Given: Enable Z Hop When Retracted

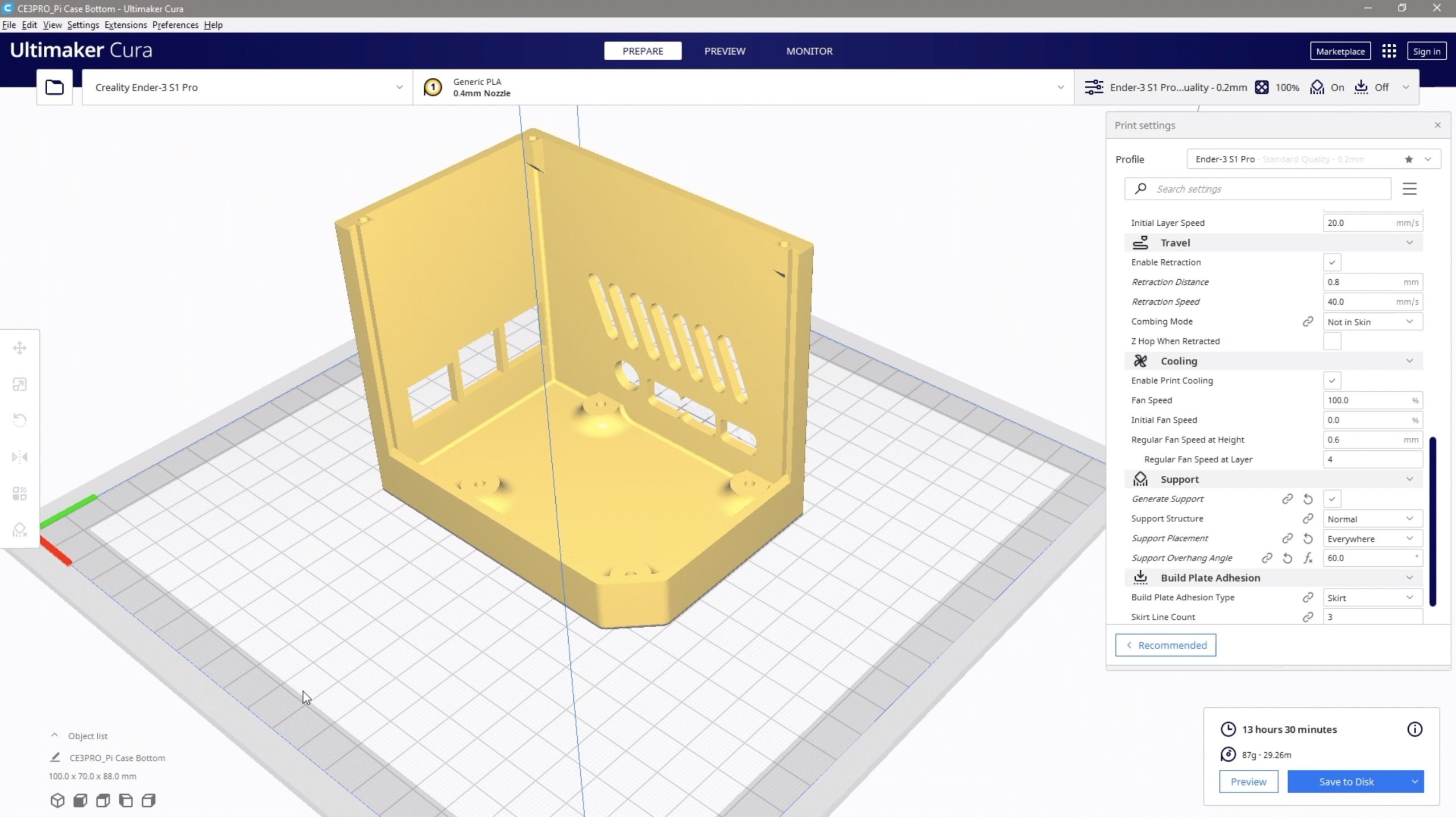Looking at the screenshot, I should click(1332, 341).
